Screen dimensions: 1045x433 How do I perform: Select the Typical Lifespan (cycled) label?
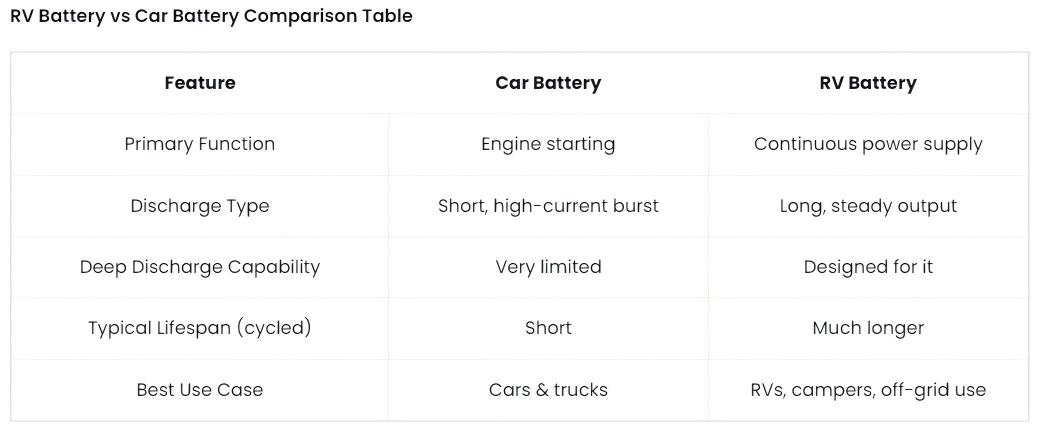[200, 328]
